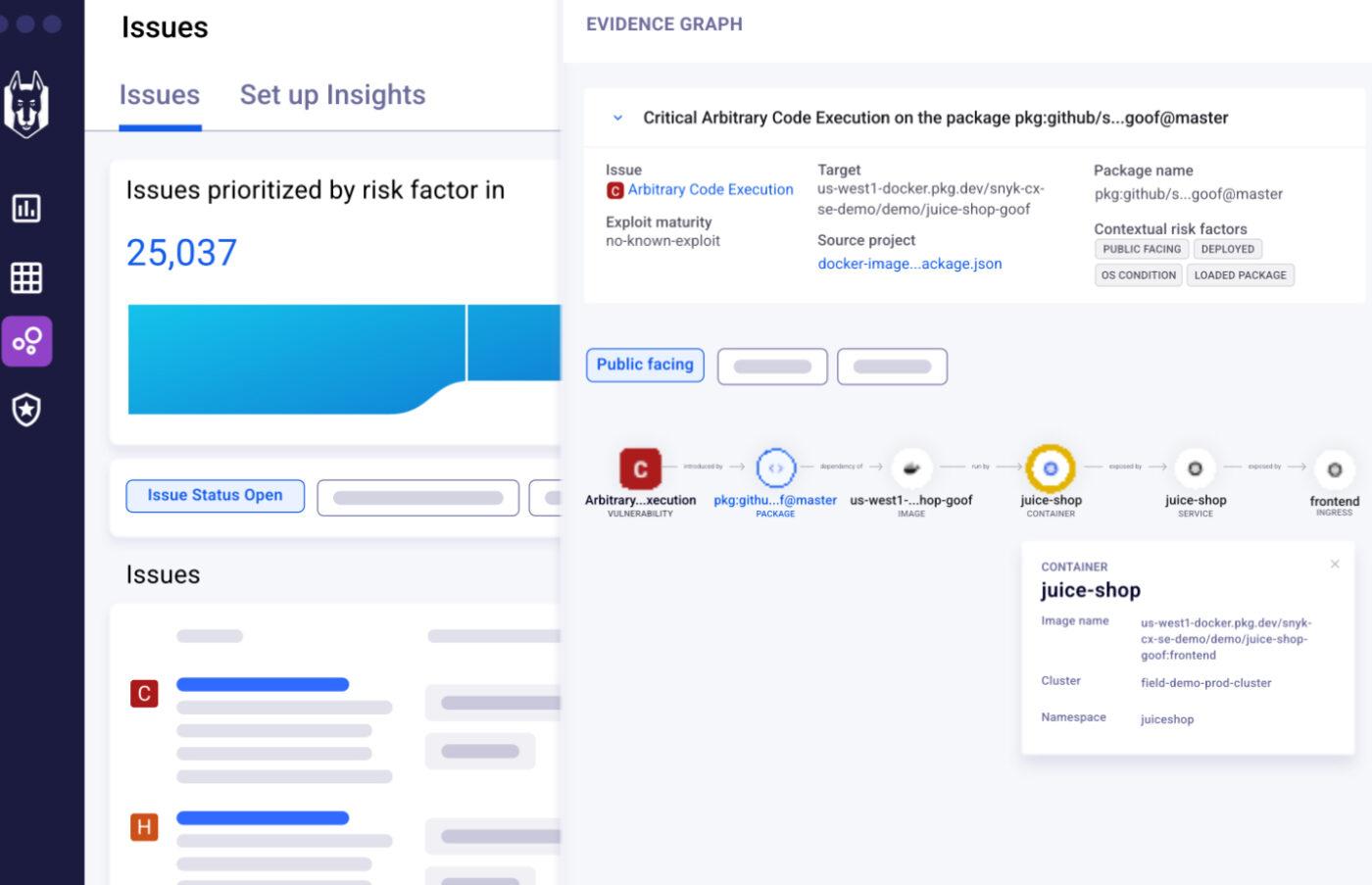Select the purple Insights bubbles icon
Image resolution: width=1372 pixels, height=885 pixels.
coord(26,341)
